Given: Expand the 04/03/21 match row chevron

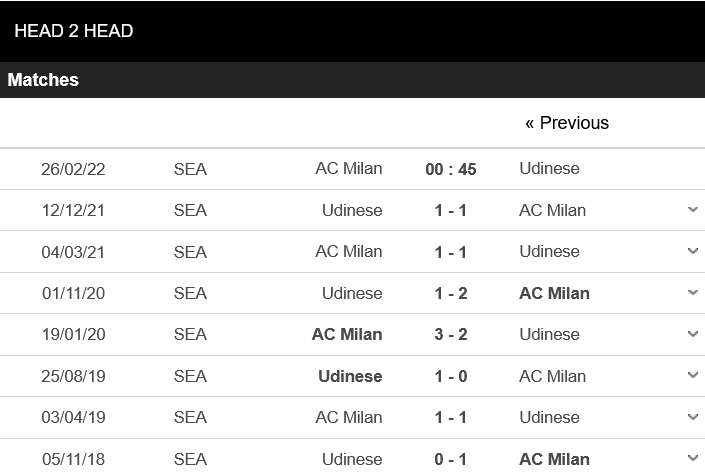Looking at the screenshot, I should [x=693, y=251].
